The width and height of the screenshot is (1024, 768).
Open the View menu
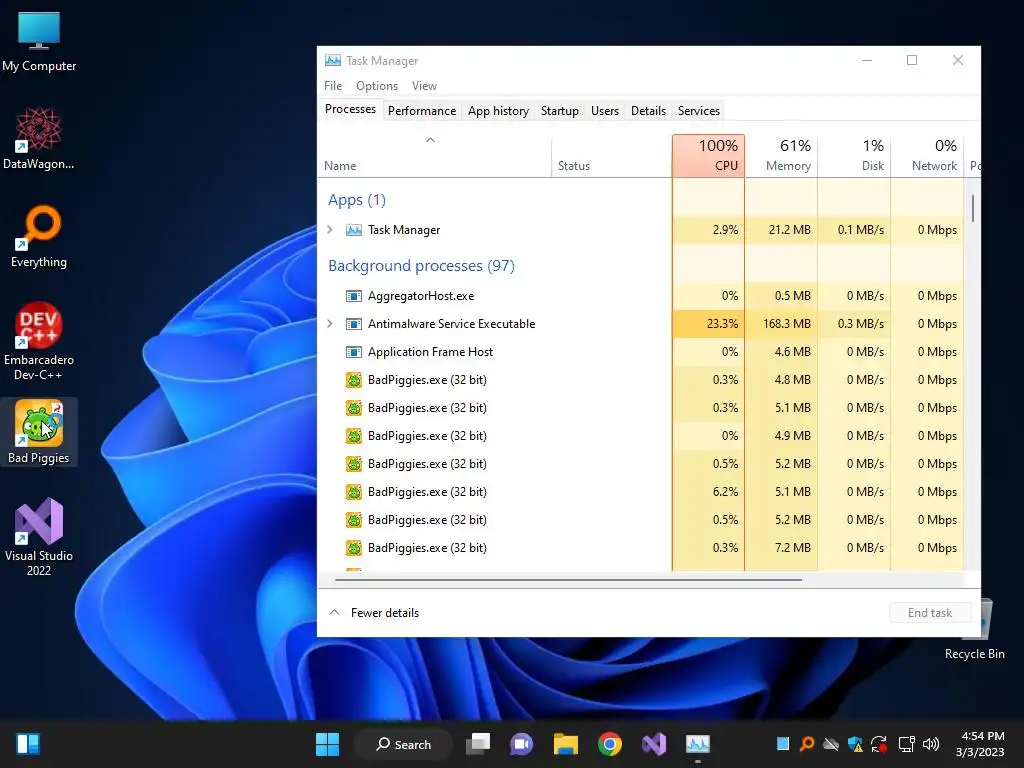[x=424, y=86]
